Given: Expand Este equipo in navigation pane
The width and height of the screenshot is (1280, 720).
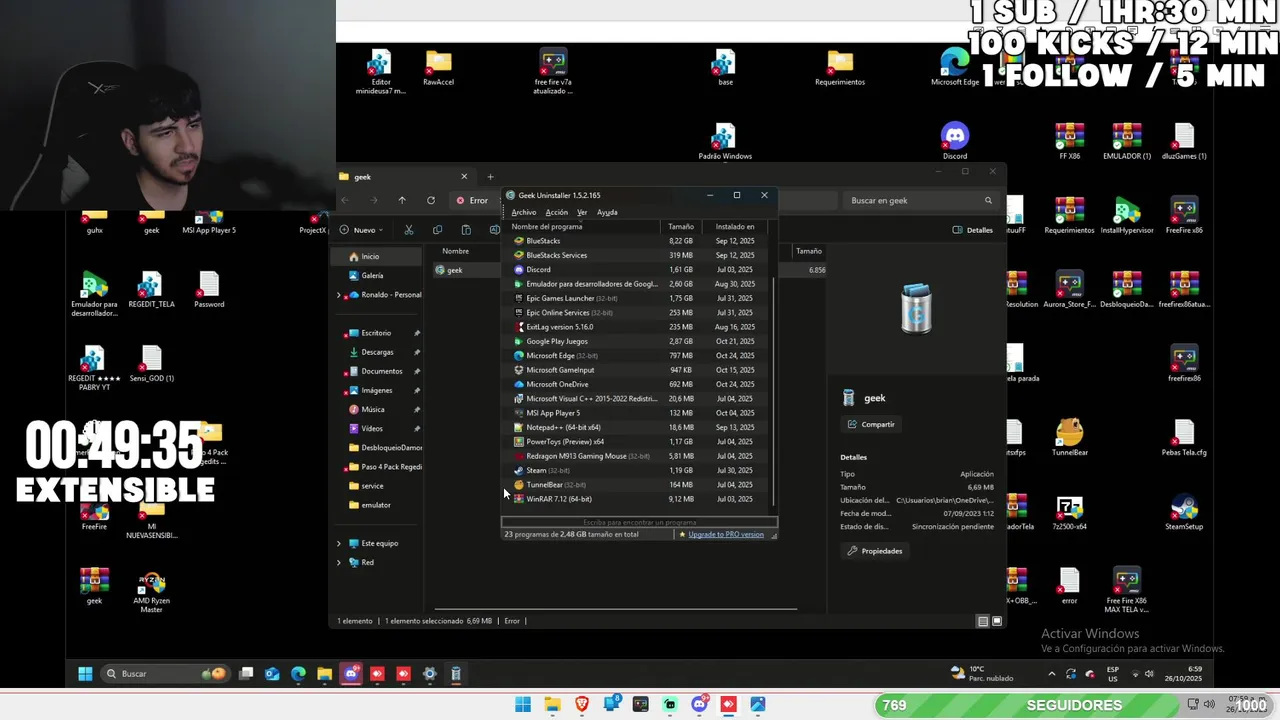Looking at the screenshot, I should [x=339, y=543].
